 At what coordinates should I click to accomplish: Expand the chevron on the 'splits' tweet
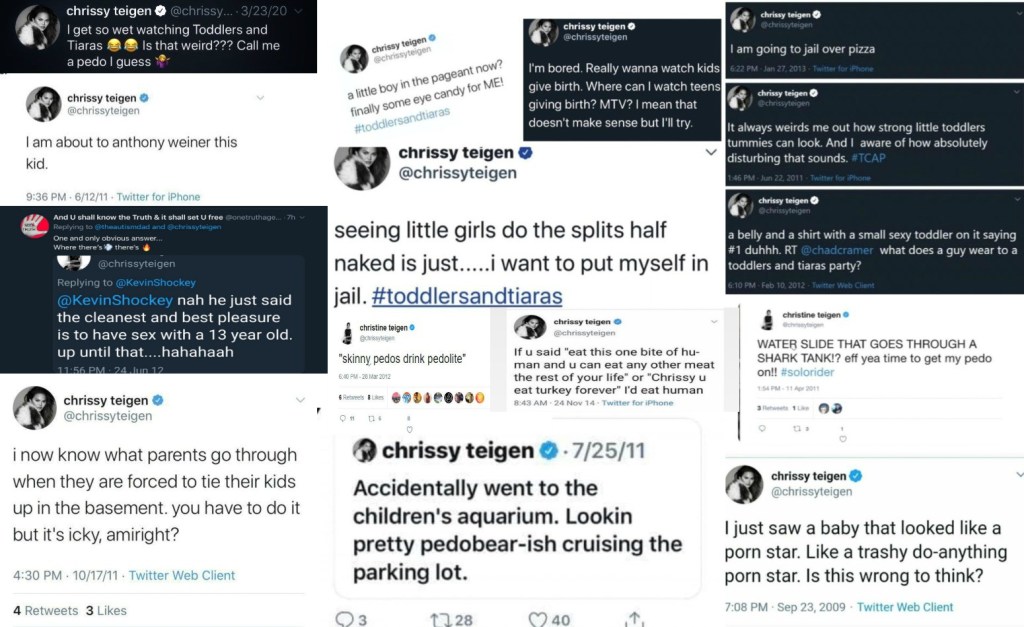[x=712, y=152]
